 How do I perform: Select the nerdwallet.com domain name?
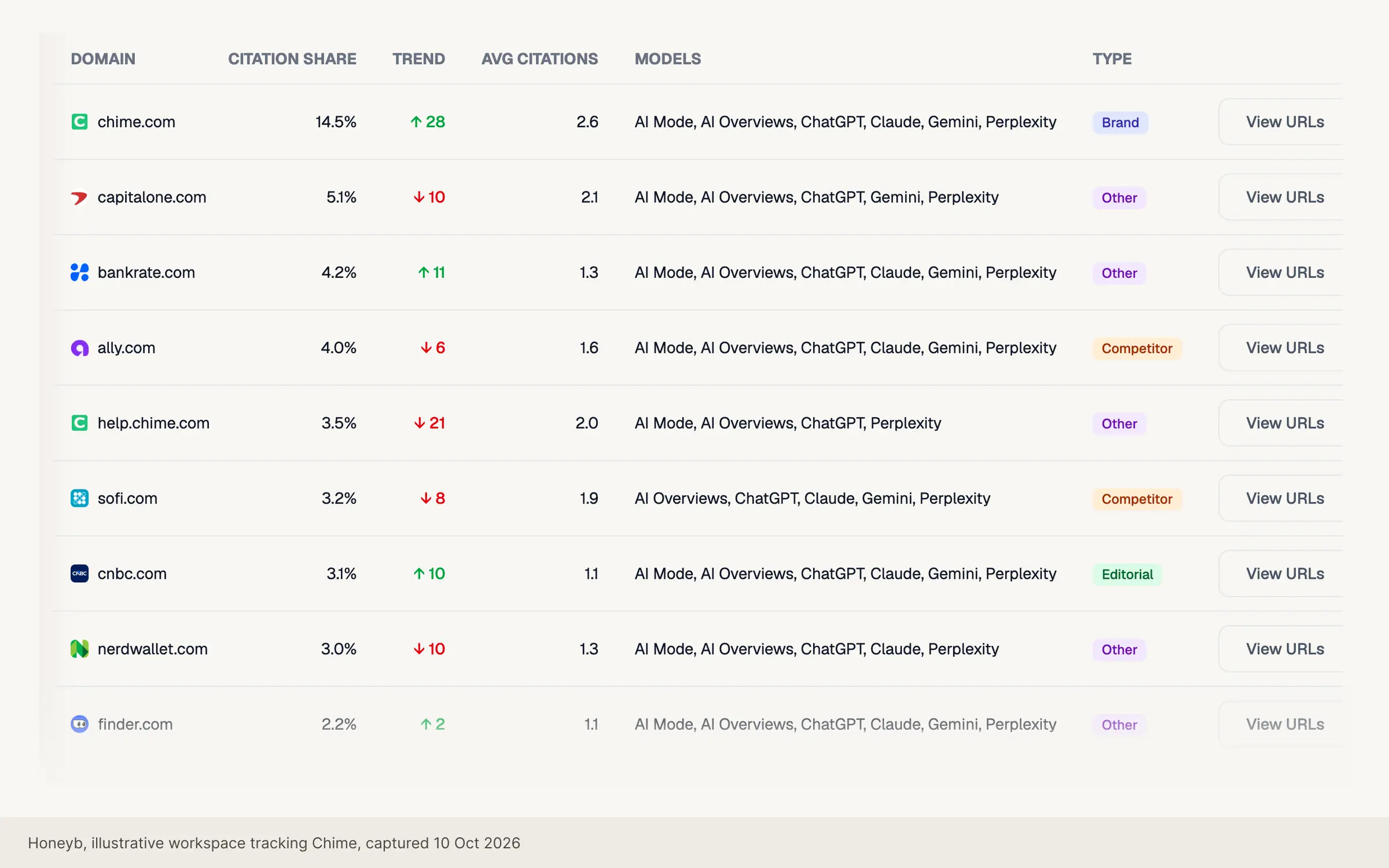(153, 649)
